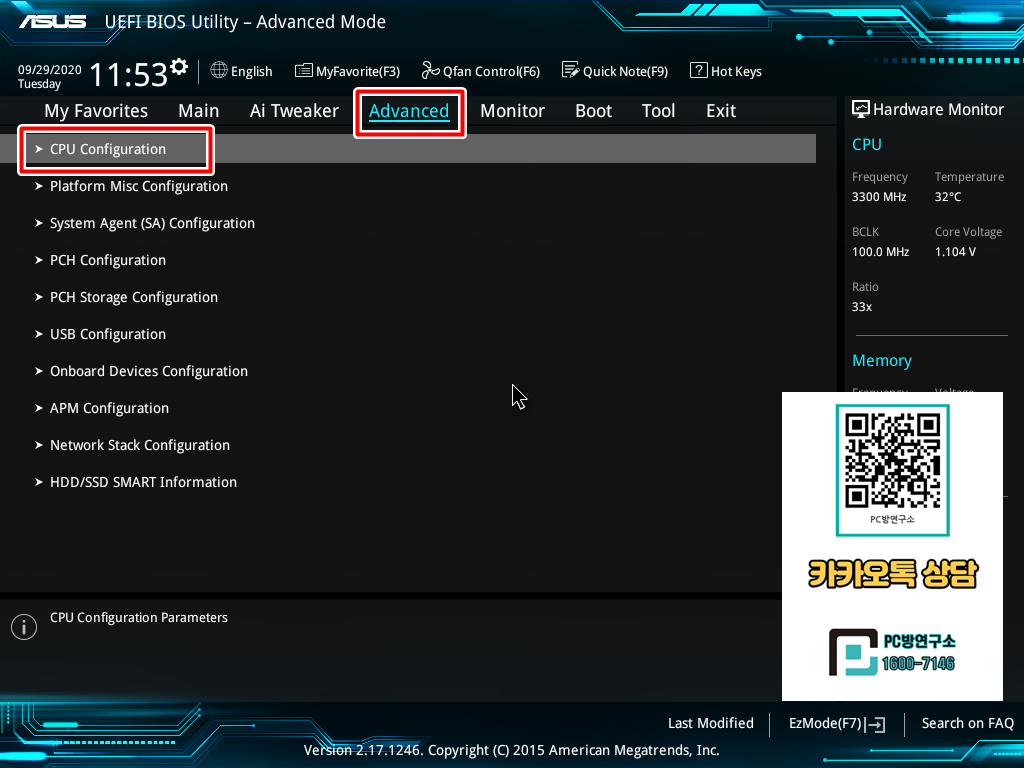Expand the PCH Configuration arrow
The width and height of the screenshot is (1024, 768).
pos(39,260)
